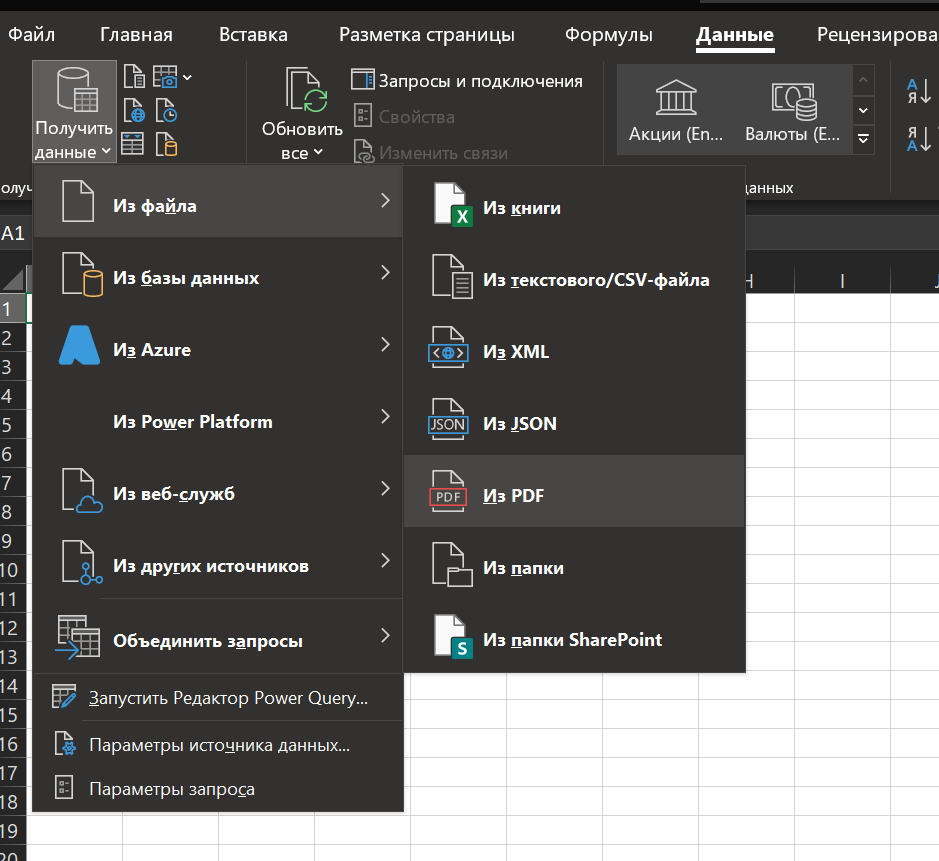This screenshot has width=939, height=861.
Task: Select row 9 header
Action: 13,541
